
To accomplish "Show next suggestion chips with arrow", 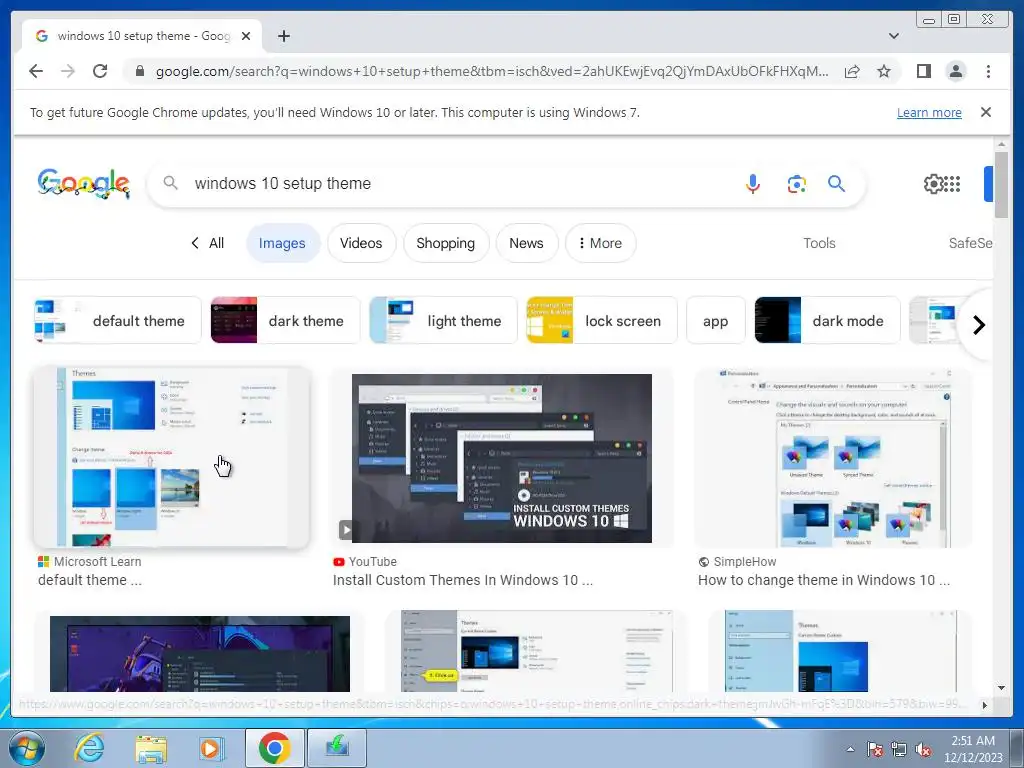I will click(x=978, y=325).
